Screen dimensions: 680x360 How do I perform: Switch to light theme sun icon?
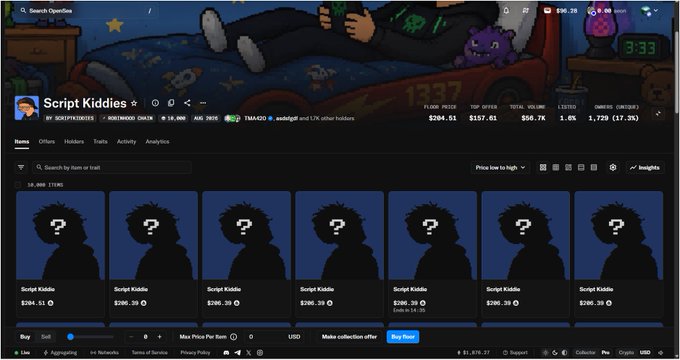(546, 353)
